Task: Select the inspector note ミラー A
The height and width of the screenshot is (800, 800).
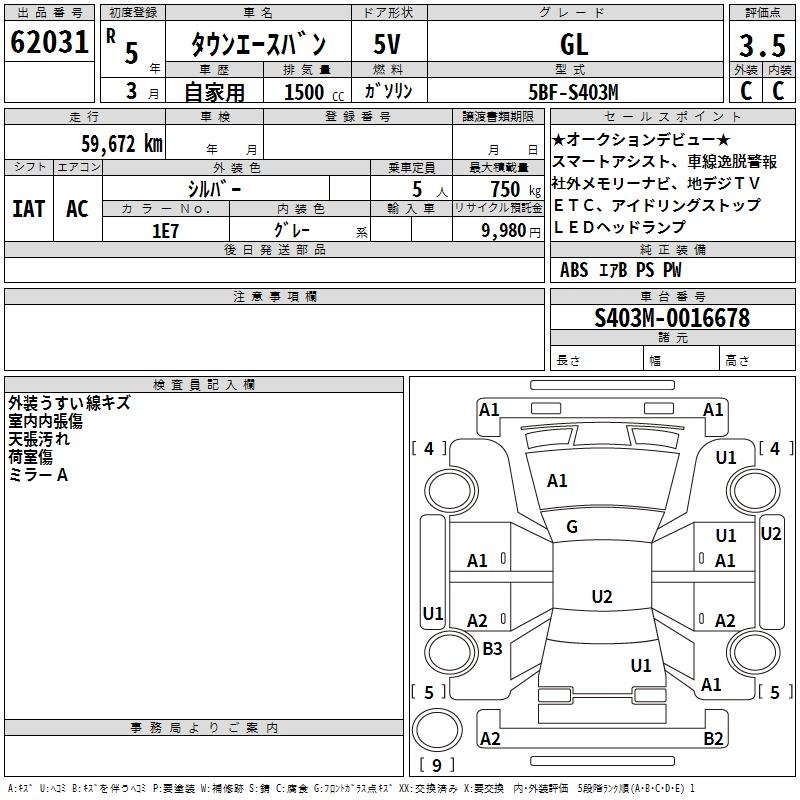Action: coord(38,475)
